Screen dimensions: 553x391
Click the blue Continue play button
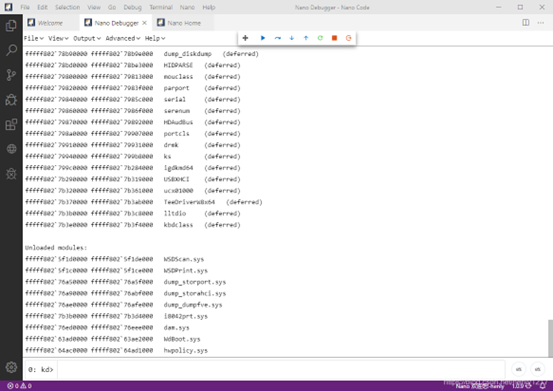pos(263,38)
